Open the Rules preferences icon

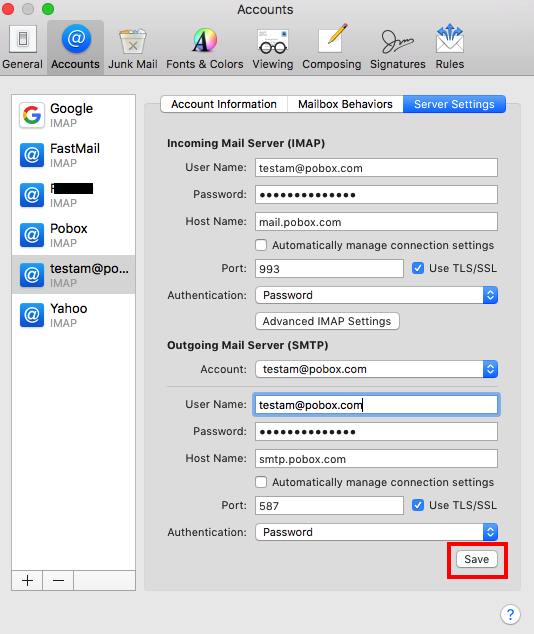click(450, 47)
